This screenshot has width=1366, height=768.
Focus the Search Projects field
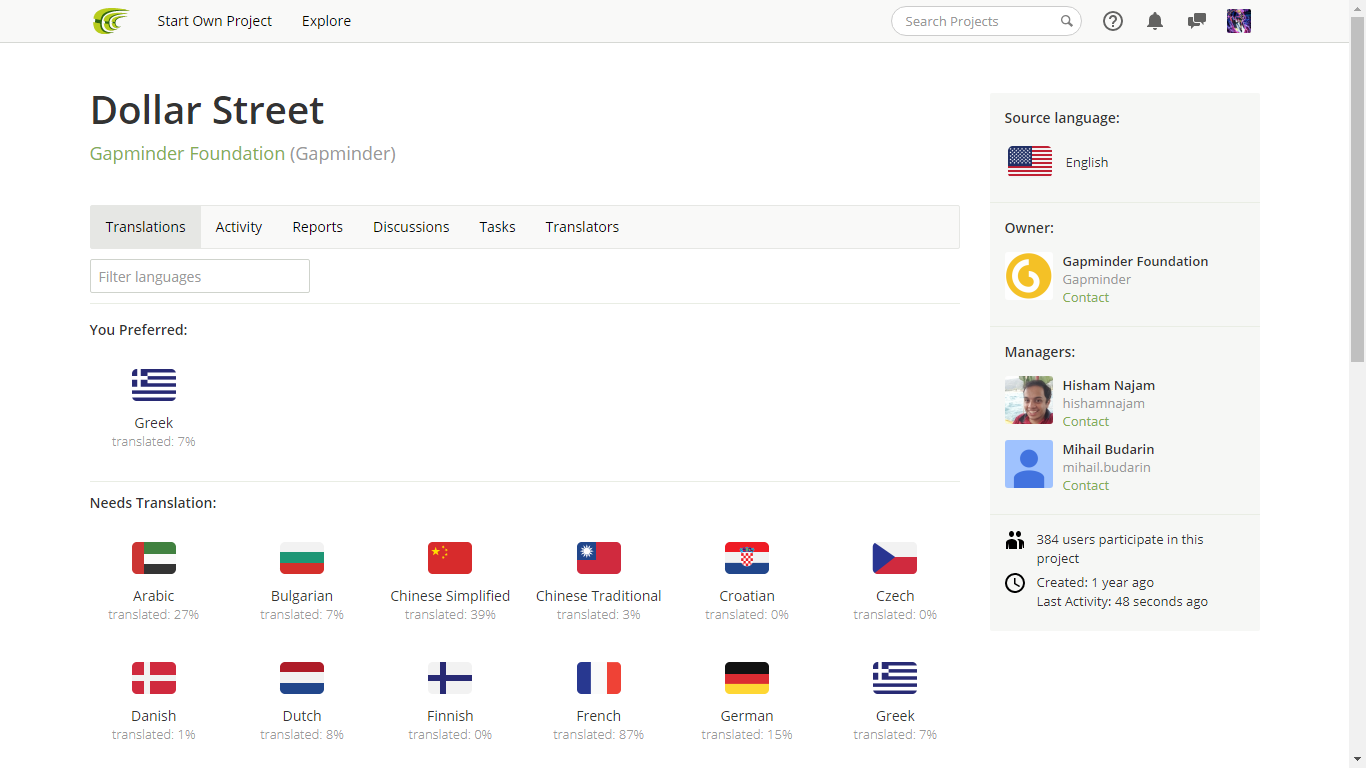click(986, 21)
